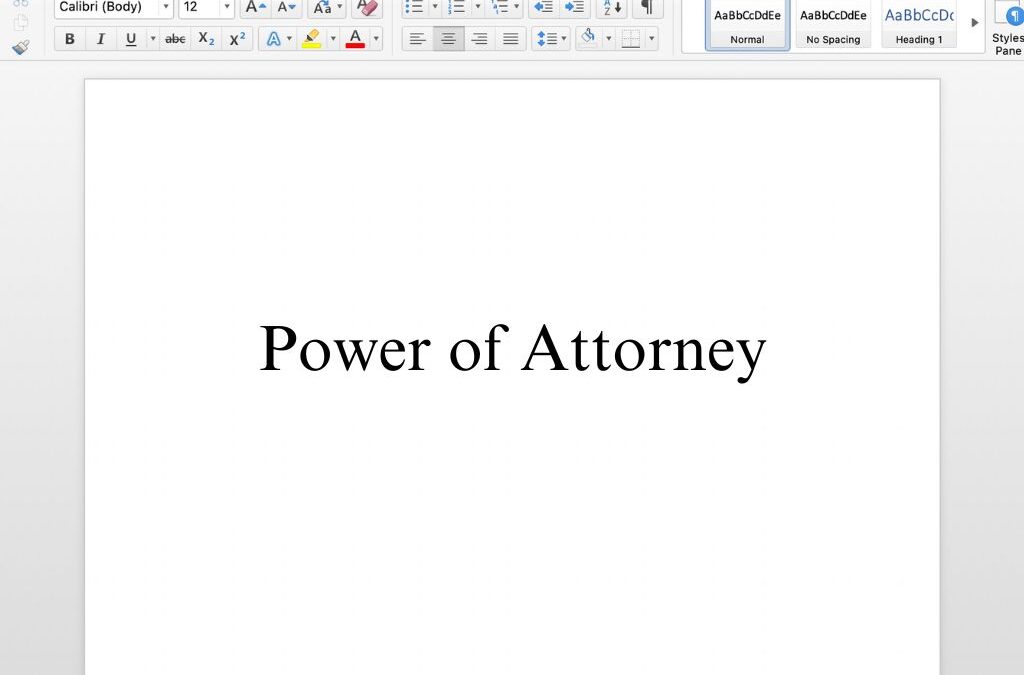Apply Normal style

point(747,24)
